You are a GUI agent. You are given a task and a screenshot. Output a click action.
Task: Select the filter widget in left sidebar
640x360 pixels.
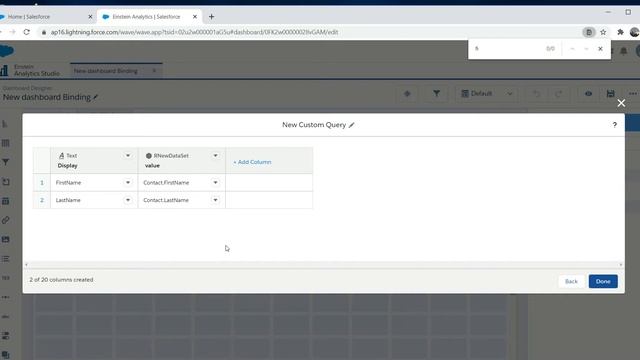(x=5, y=162)
